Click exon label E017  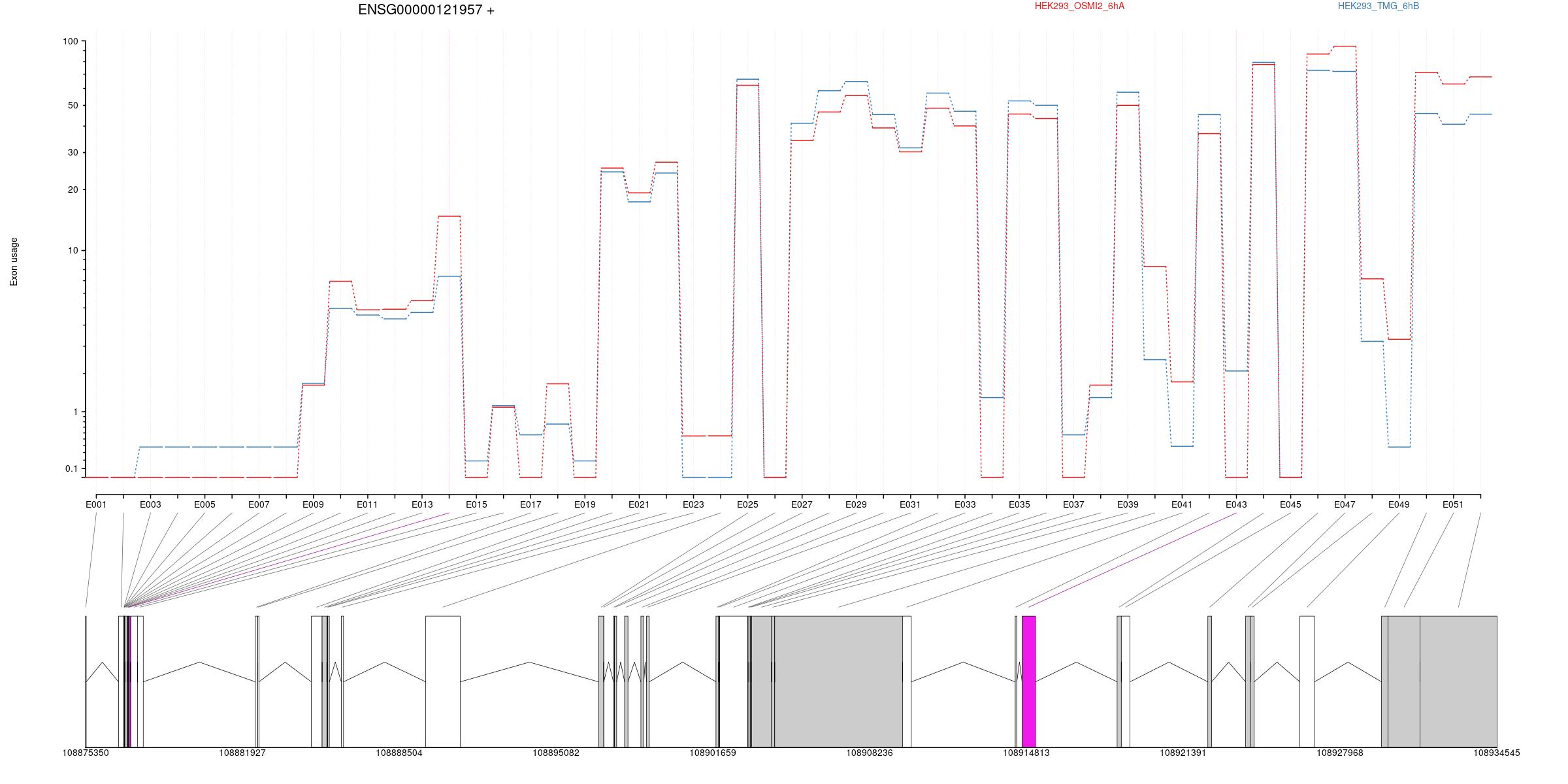(x=531, y=504)
